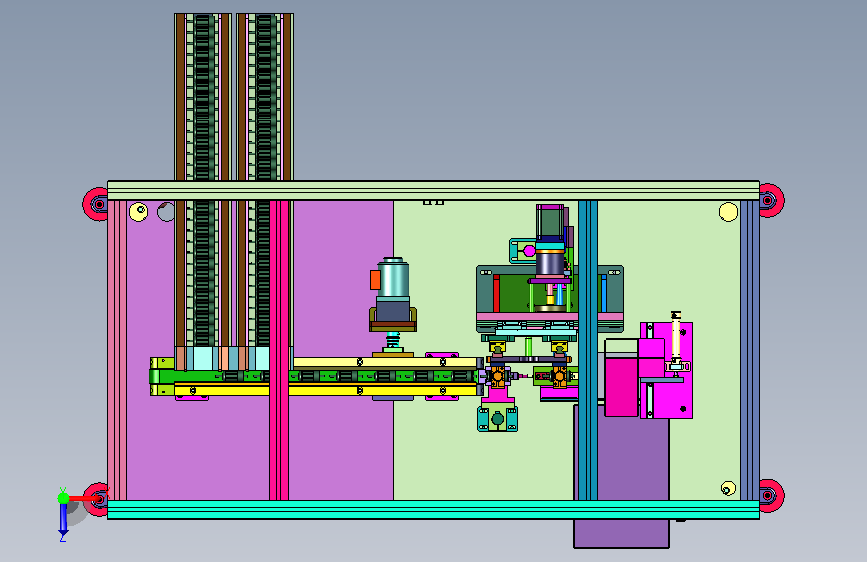Click the cream round pad at top-right
The height and width of the screenshot is (562, 867).
coord(728,212)
